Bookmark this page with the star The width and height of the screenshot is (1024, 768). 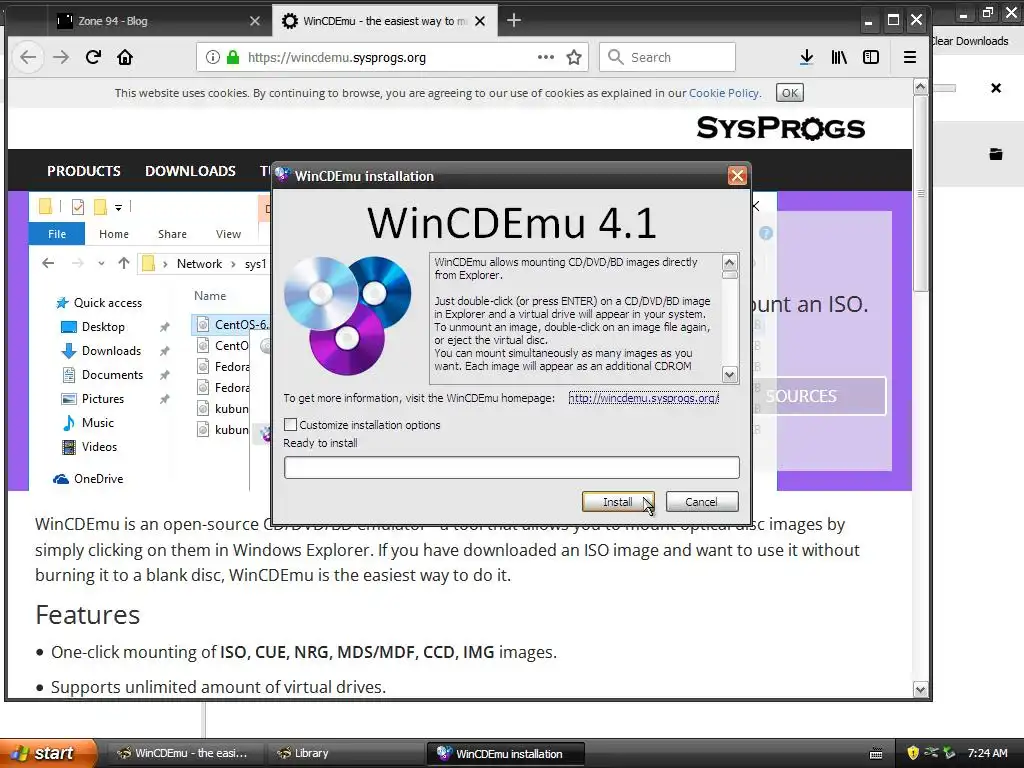[574, 57]
